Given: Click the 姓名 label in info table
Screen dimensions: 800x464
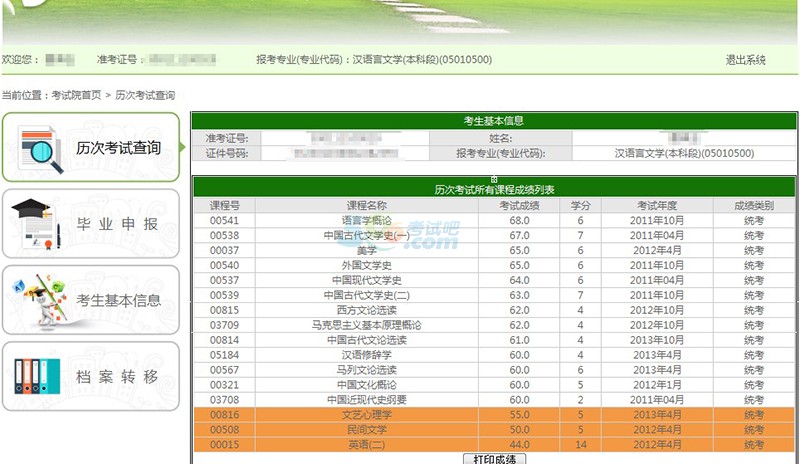Looking at the screenshot, I should (501, 138).
